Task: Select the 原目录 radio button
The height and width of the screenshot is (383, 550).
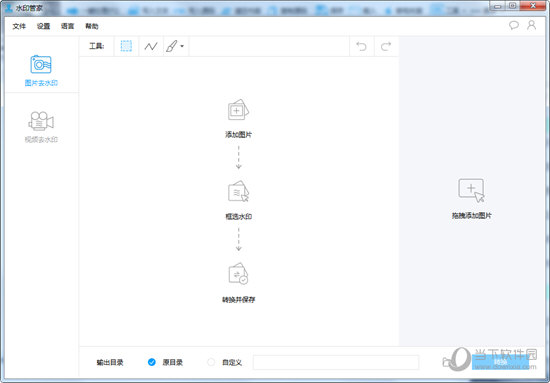Action: coord(152,362)
